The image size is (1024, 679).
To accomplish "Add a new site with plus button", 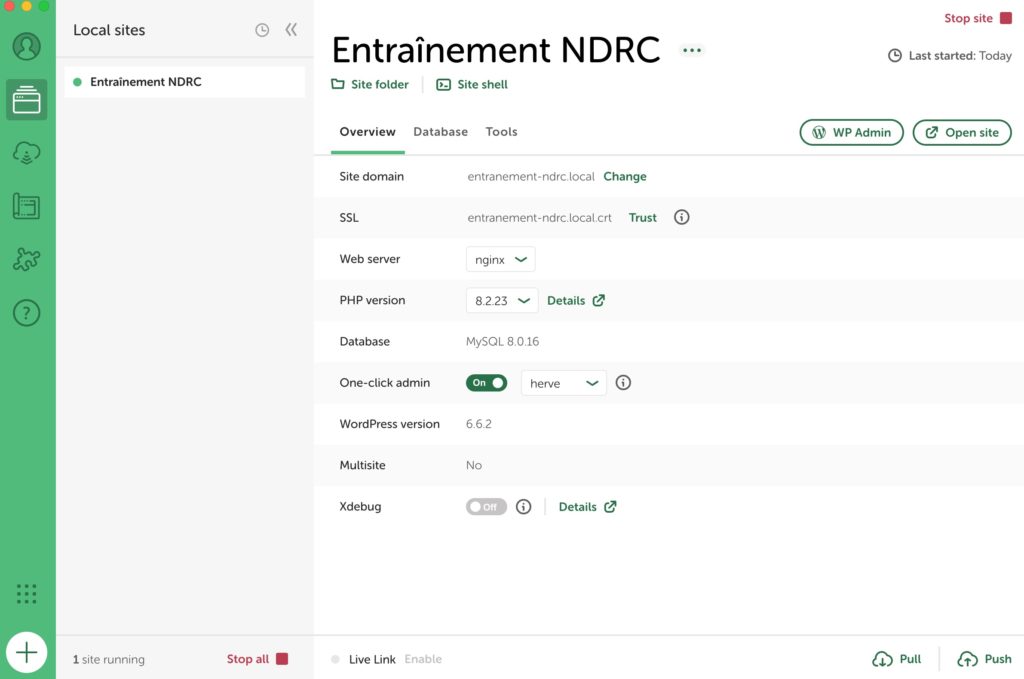I will (27, 652).
